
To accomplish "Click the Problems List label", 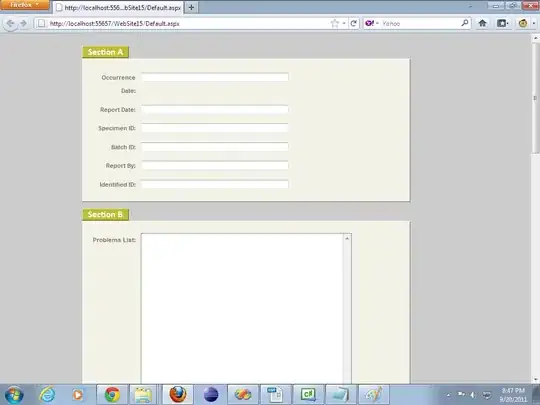I will point(114,240).
